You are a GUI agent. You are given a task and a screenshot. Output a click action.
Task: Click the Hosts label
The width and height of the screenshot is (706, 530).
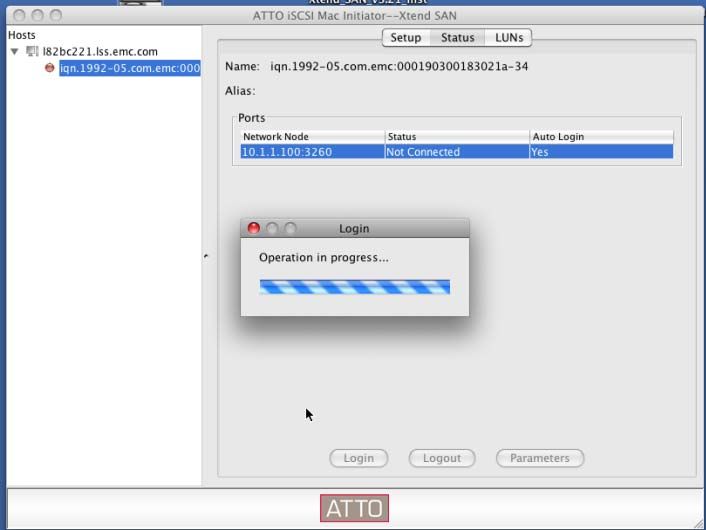[22, 35]
